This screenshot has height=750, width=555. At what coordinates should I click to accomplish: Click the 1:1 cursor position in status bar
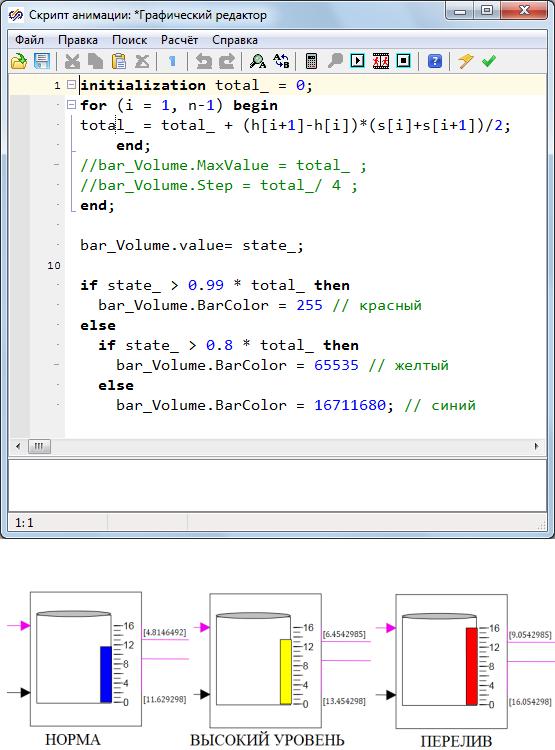24,523
